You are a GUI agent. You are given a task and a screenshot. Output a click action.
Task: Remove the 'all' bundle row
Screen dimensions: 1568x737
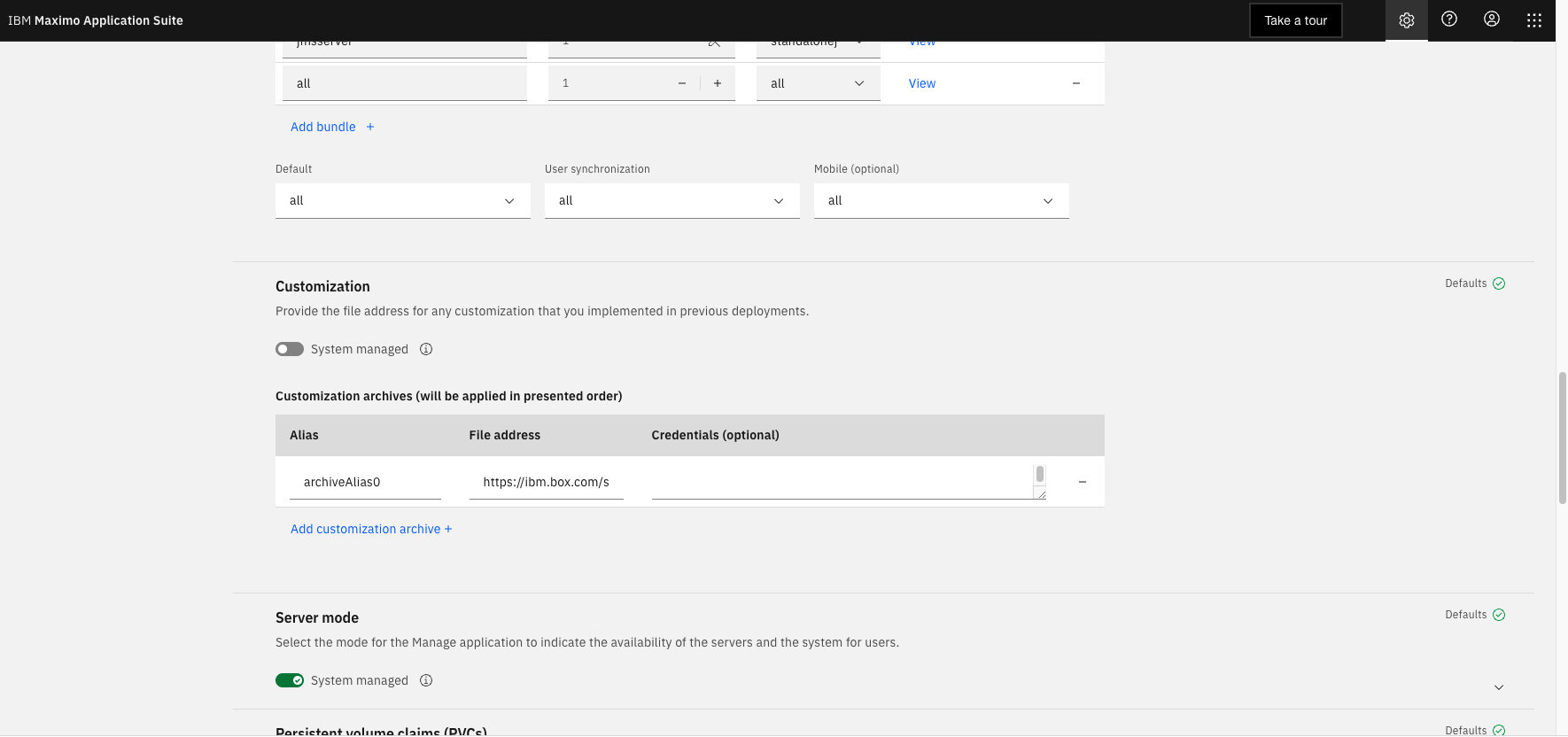click(1075, 83)
